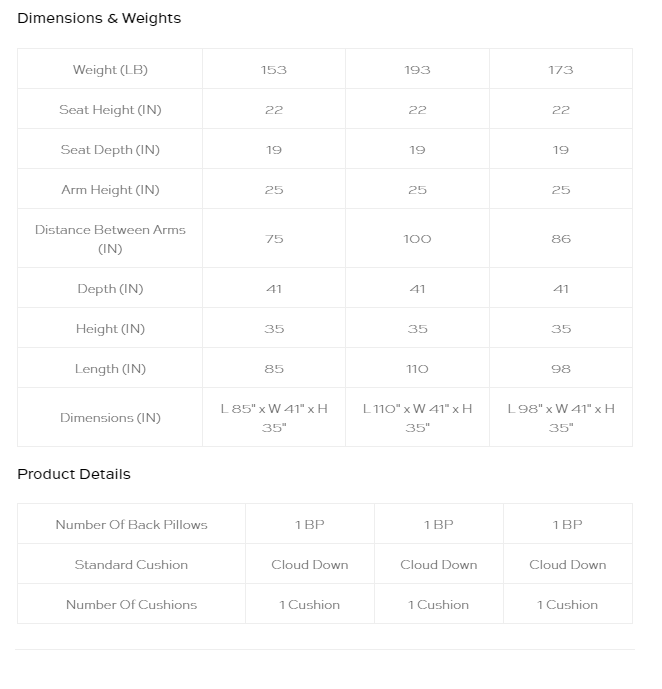Image resolution: width=662 pixels, height=689 pixels.
Task: Select distance between arms value 100
Action: coord(417,239)
